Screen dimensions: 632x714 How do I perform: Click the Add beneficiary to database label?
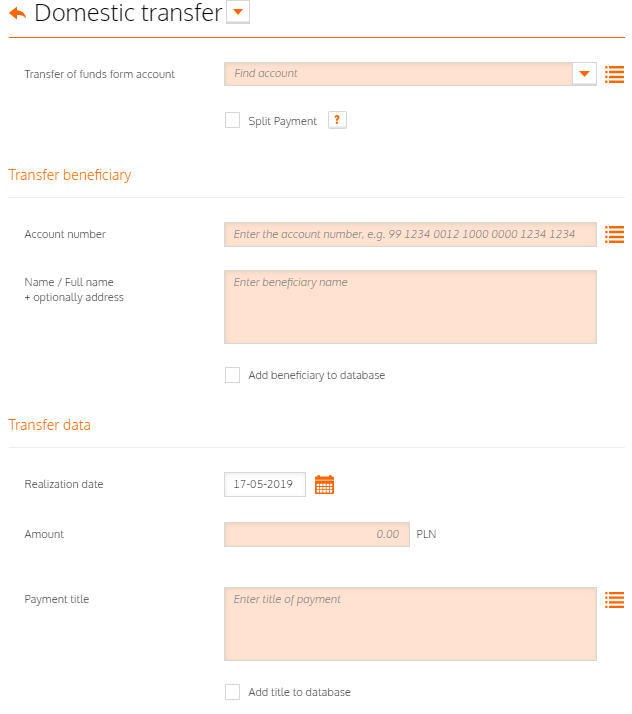[316, 375]
